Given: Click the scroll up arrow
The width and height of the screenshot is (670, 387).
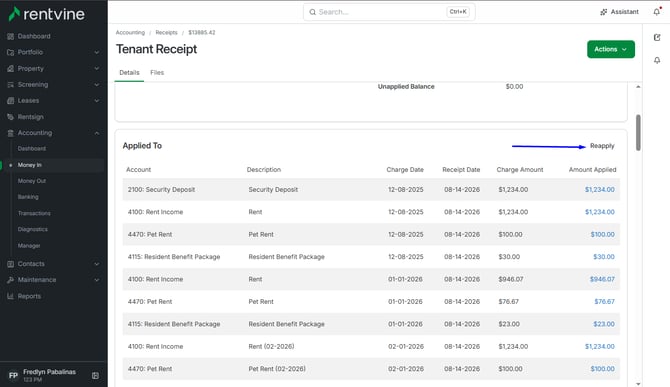Looking at the screenshot, I should click(x=638, y=87).
